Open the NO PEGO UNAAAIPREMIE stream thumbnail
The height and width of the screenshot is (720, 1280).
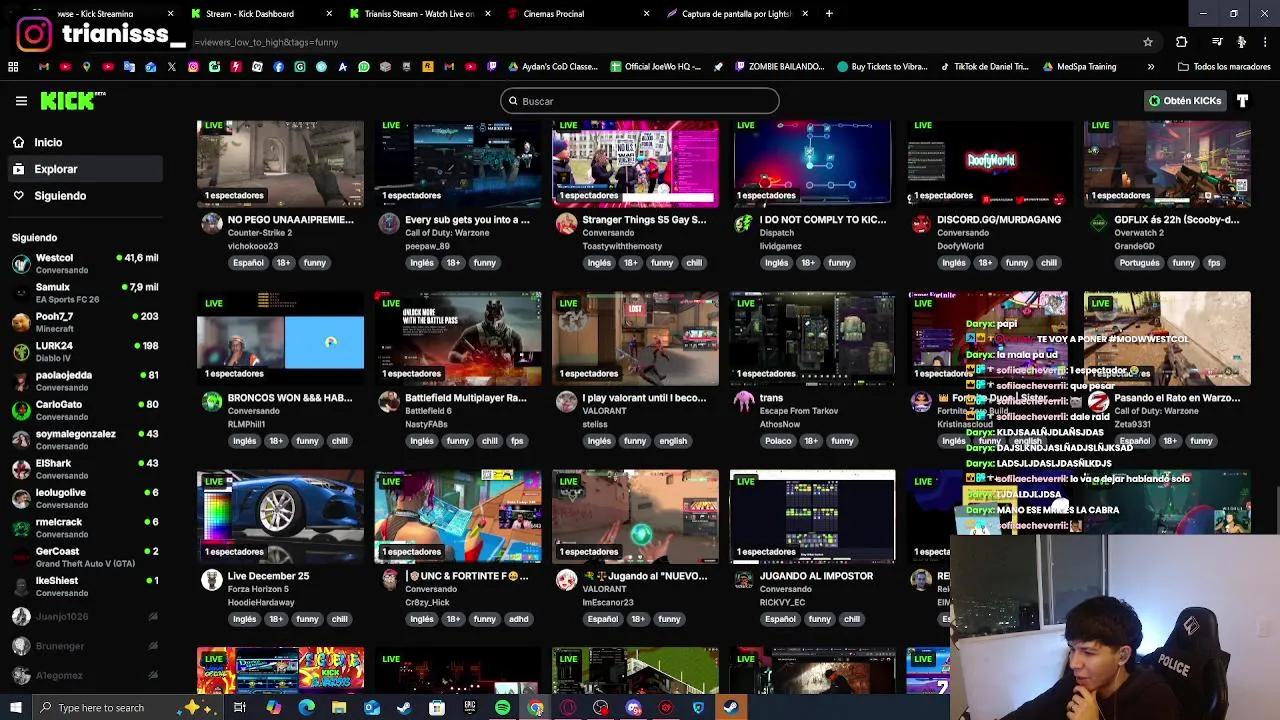coord(280,162)
